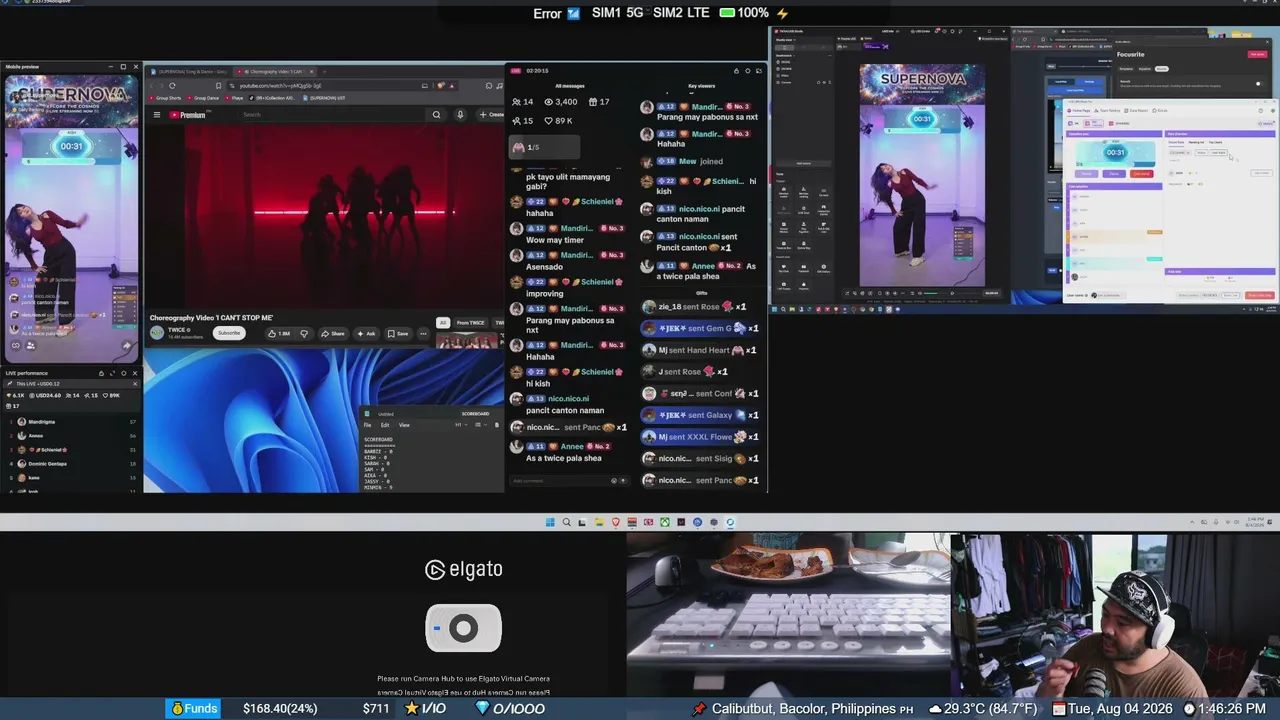The width and height of the screenshot is (1280, 720).
Task: Open Windows taskbar Search
Action: (566, 522)
